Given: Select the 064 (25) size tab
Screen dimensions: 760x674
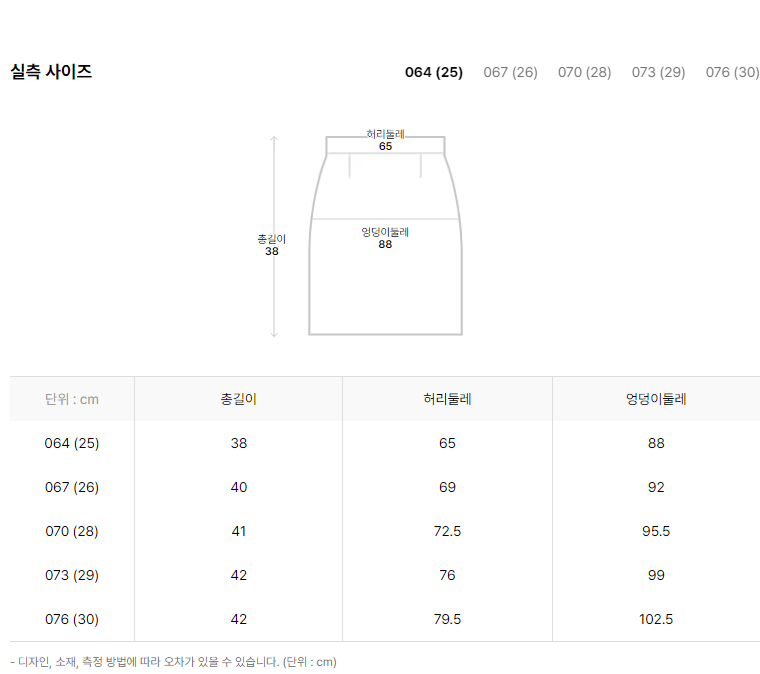Looking at the screenshot, I should point(434,72).
